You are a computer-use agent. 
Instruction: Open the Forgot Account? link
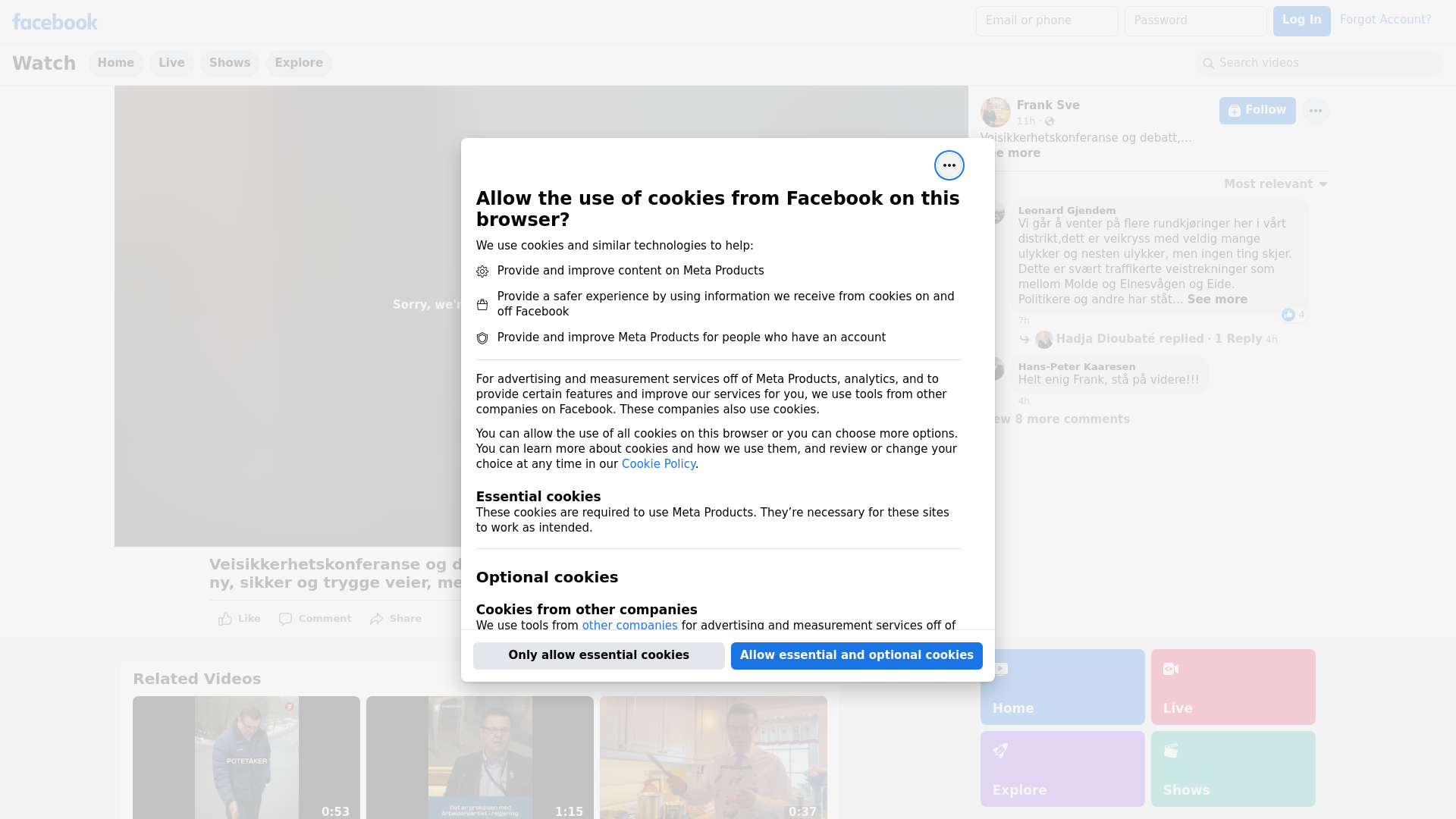click(1385, 20)
